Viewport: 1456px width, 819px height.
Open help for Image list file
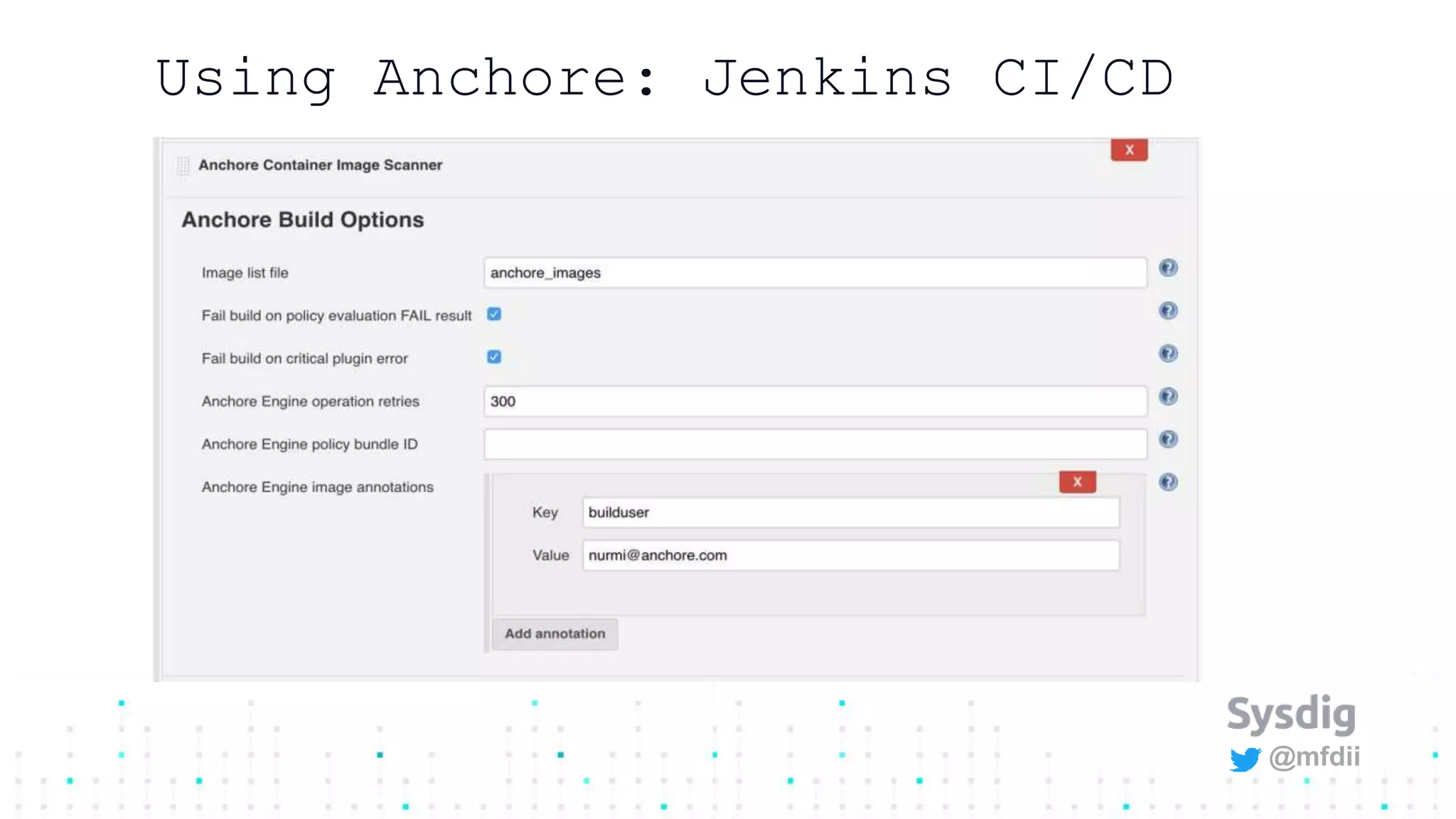tap(1168, 268)
